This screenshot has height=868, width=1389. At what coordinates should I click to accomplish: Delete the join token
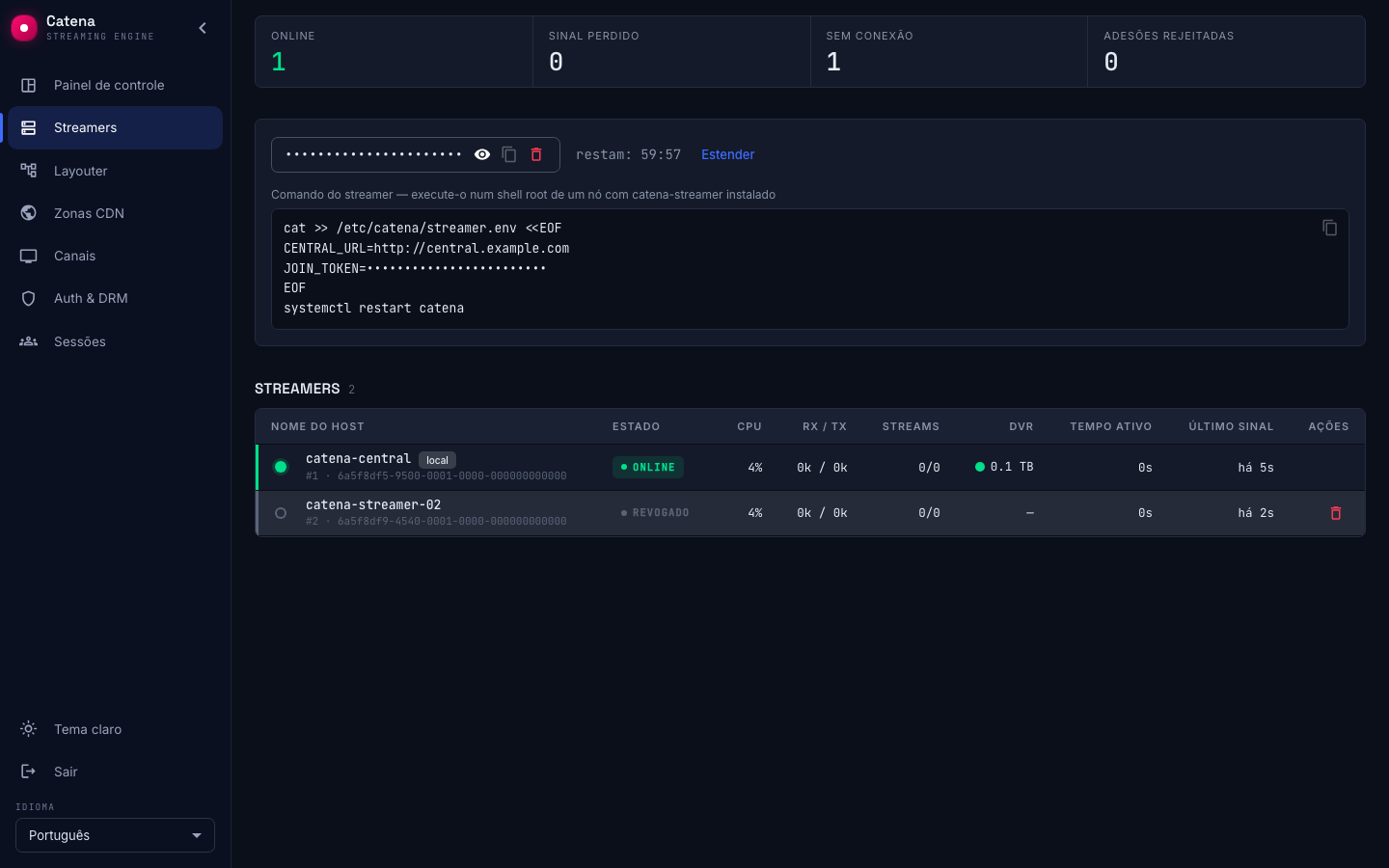[x=536, y=154]
